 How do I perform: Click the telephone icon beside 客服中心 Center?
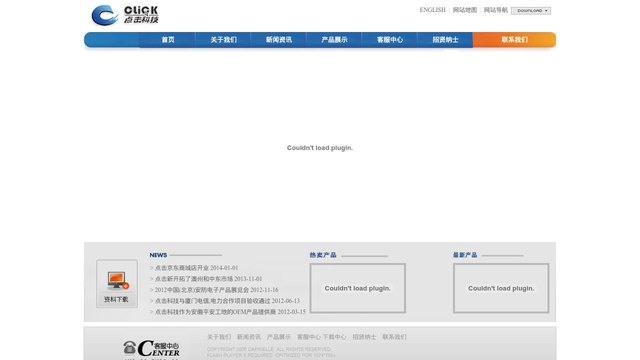[x=129, y=347]
